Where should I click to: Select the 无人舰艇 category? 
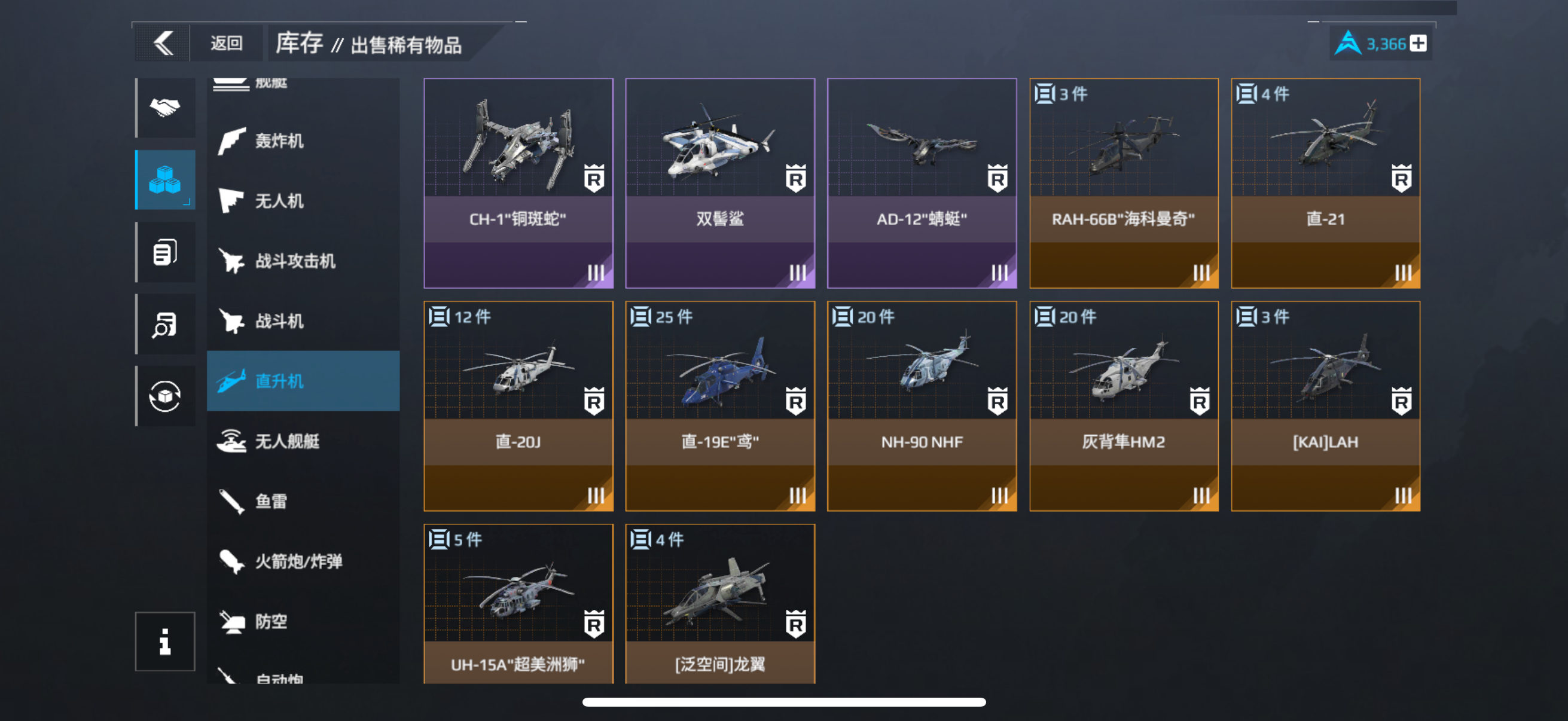pyautogui.click(x=303, y=441)
